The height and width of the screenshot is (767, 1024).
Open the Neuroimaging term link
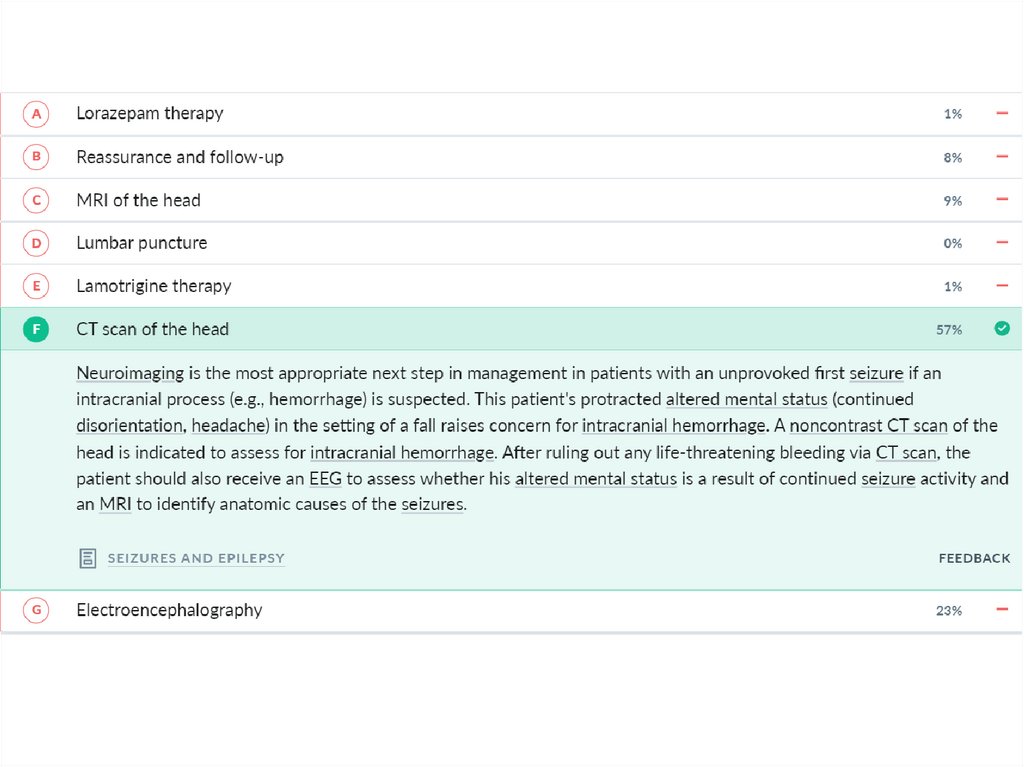click(x=130, y=373)
